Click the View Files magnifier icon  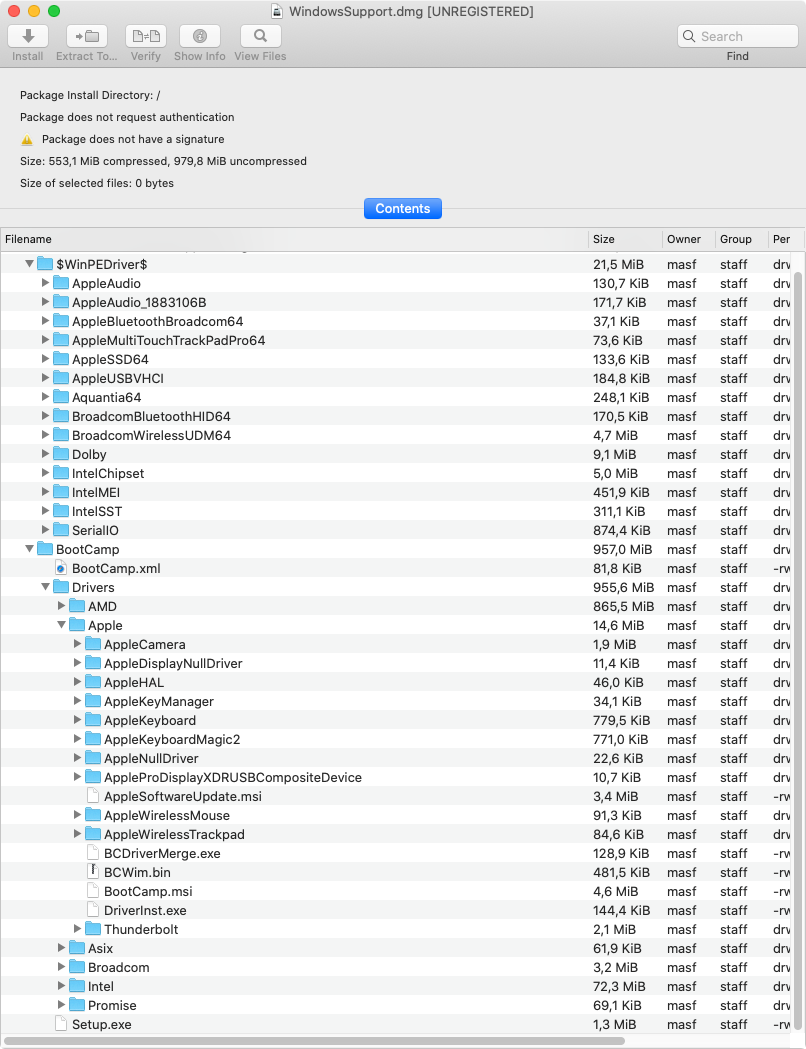260,36
